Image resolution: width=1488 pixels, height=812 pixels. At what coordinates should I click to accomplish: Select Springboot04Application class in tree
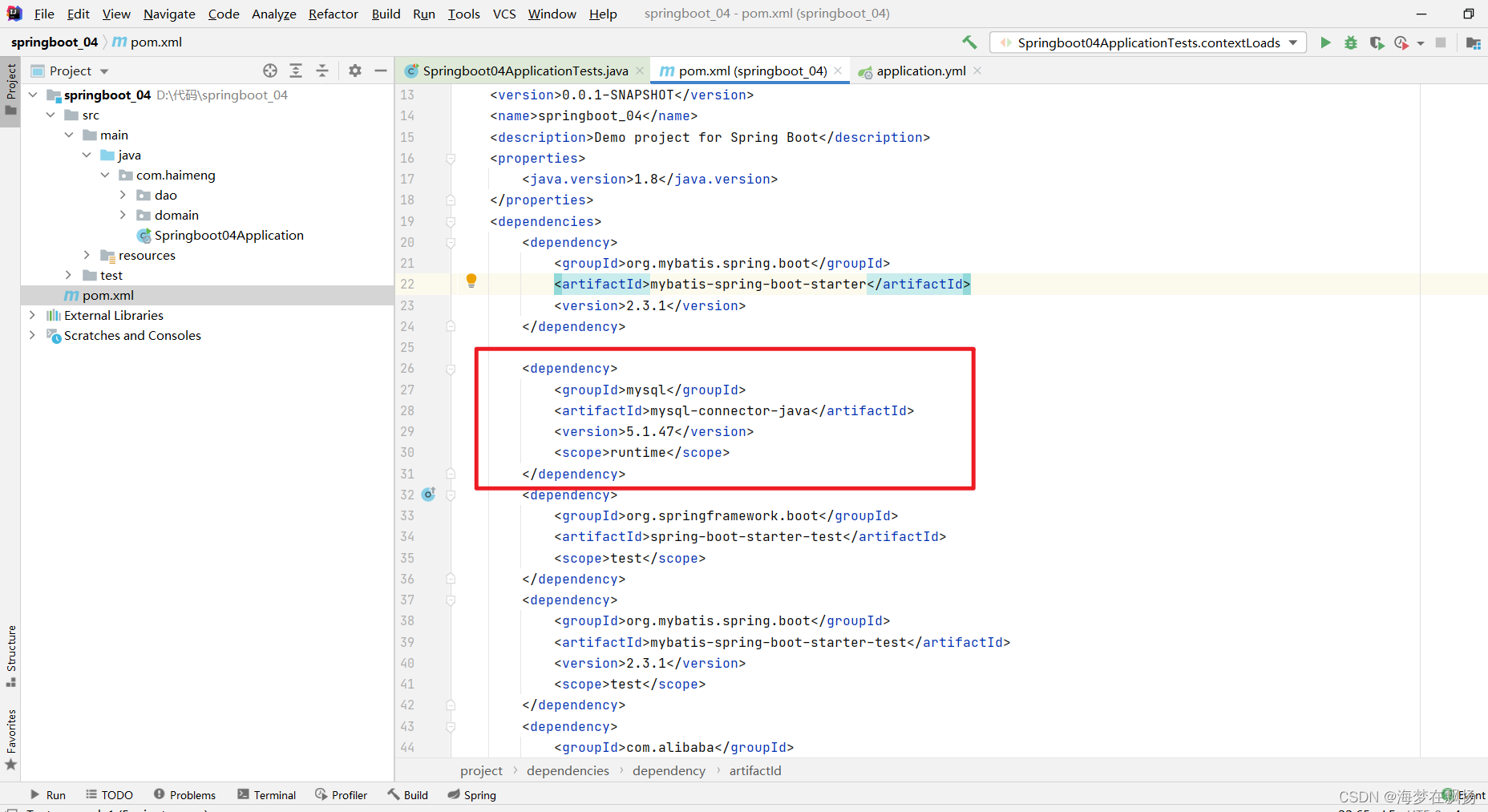coord(220,235)
